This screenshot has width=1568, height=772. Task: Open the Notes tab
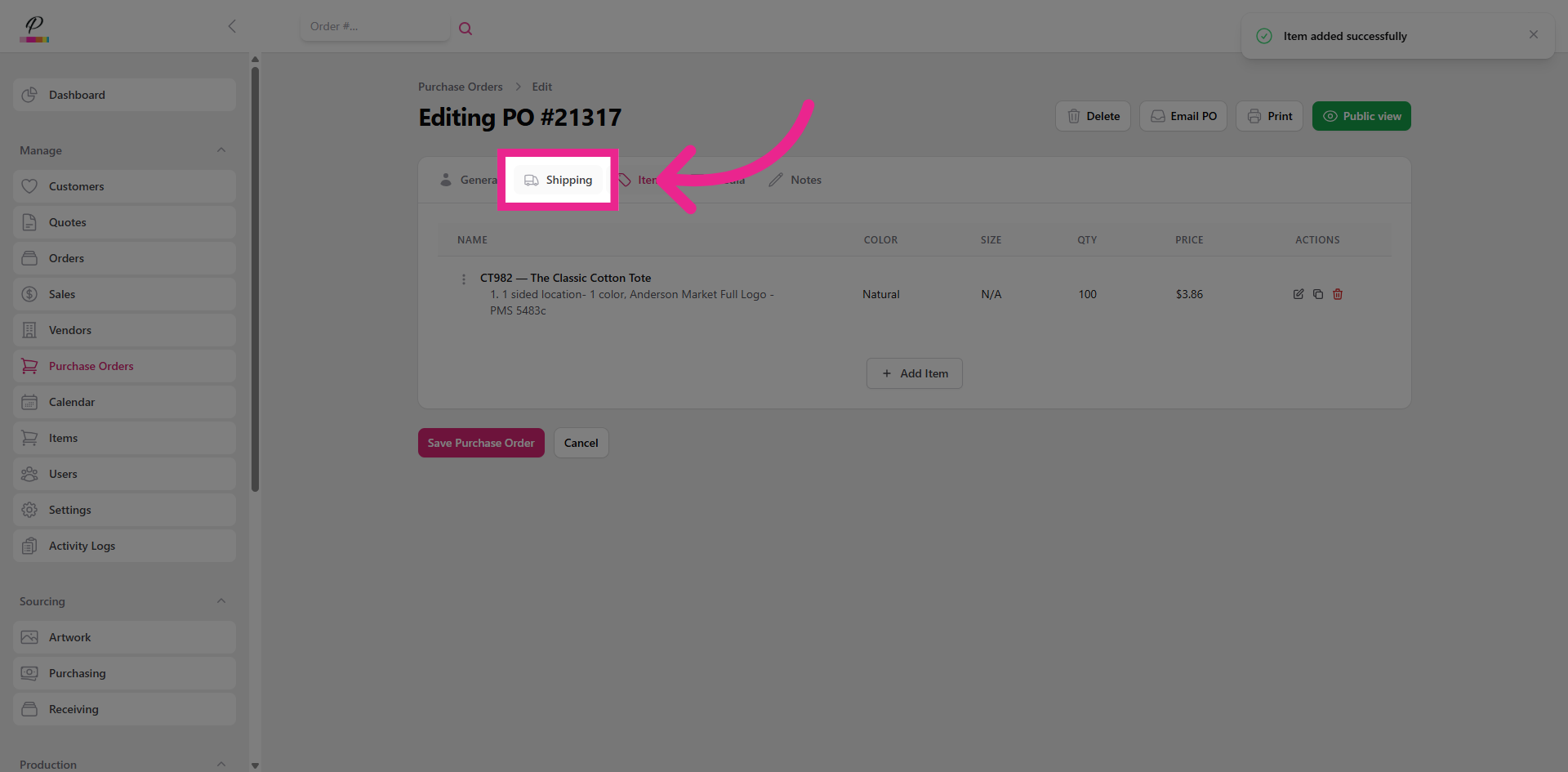point(795,180)
